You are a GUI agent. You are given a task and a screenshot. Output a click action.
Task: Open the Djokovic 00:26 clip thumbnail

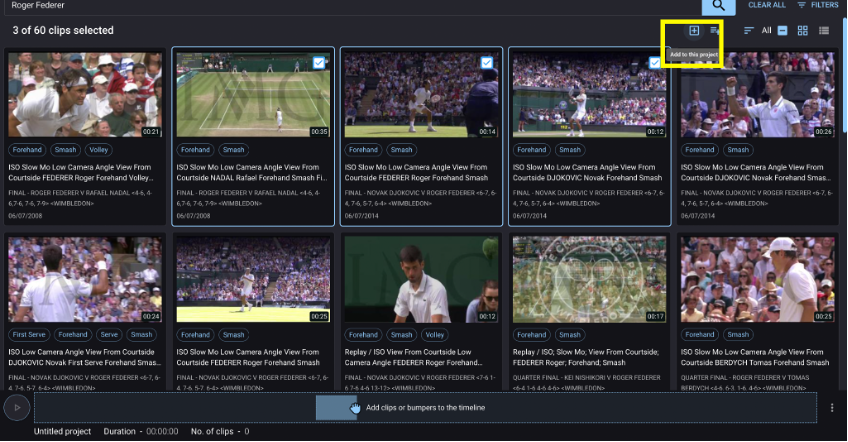click(x=757, y=94)
